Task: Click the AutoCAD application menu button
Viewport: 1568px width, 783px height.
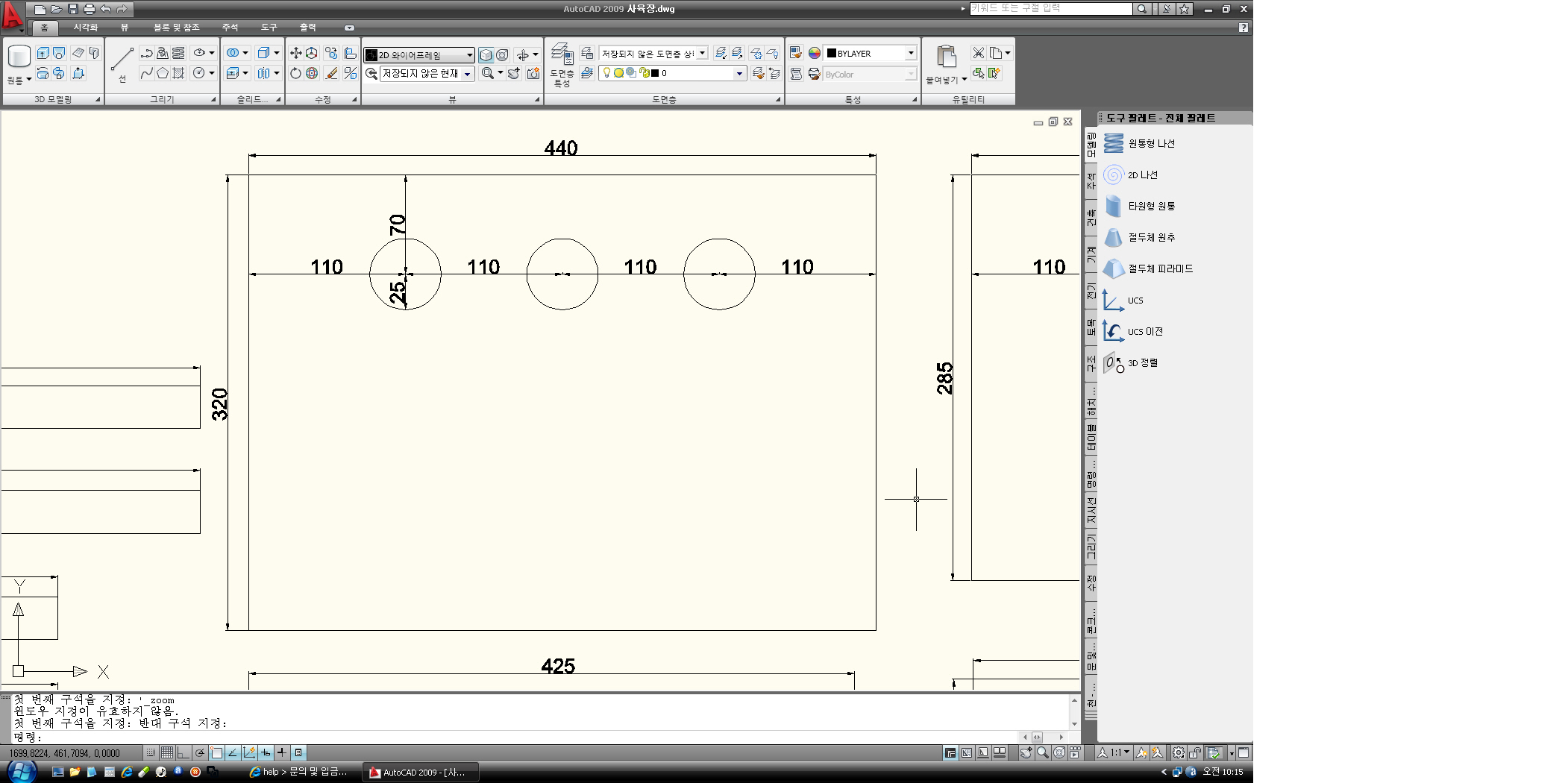Action: click(x=12, y=16)
